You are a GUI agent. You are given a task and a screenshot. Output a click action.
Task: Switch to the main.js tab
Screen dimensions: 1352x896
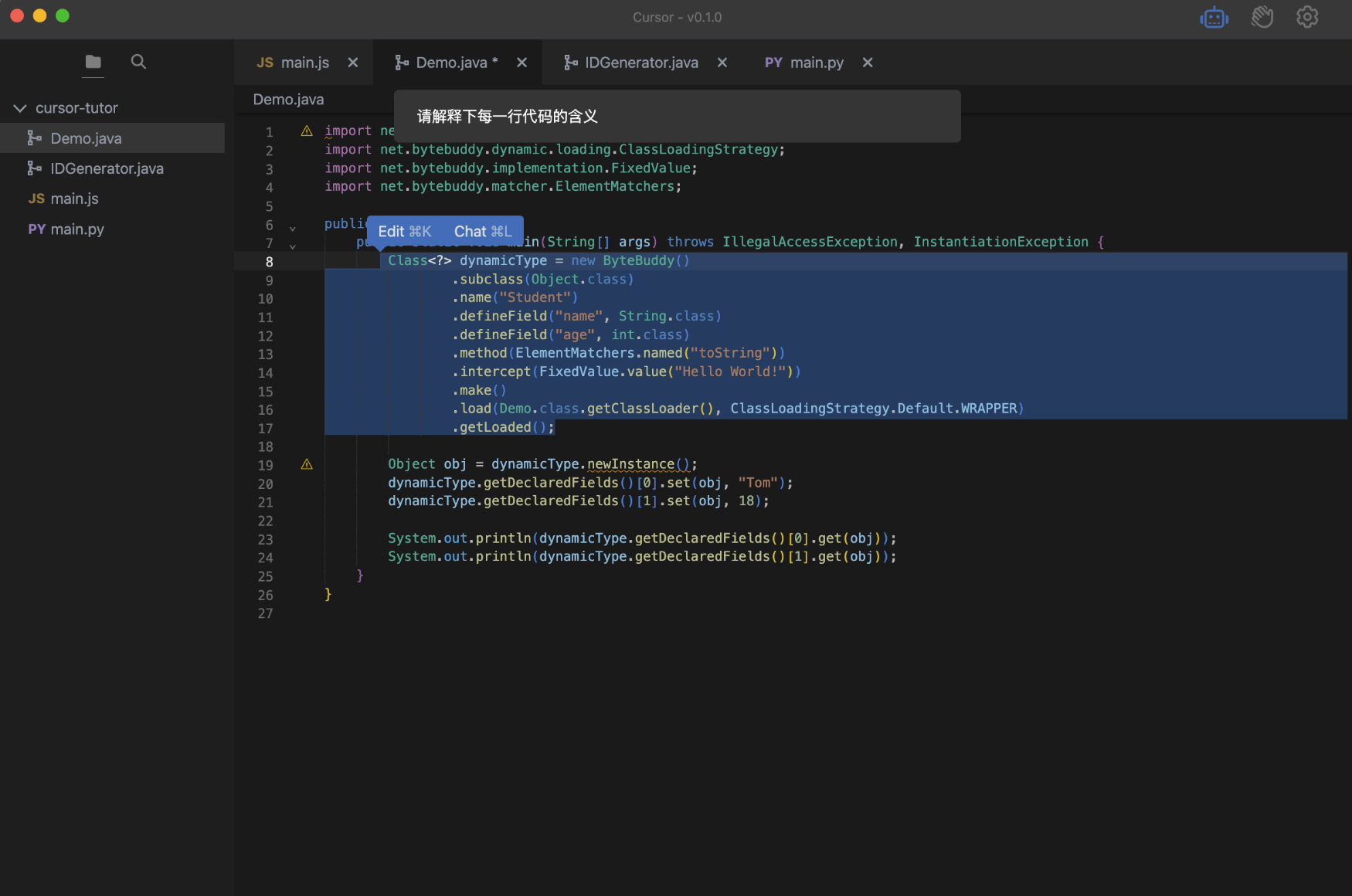[x=304, y=63]
